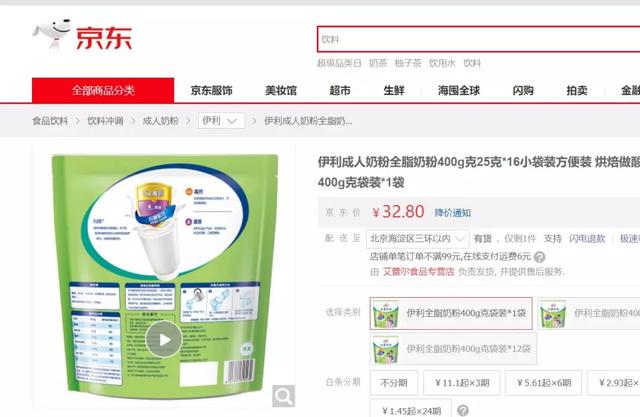Select 伊利全脂奶粉400g克袋装*12袋 option
Screen dimensions: 640x417
point(453,348)
